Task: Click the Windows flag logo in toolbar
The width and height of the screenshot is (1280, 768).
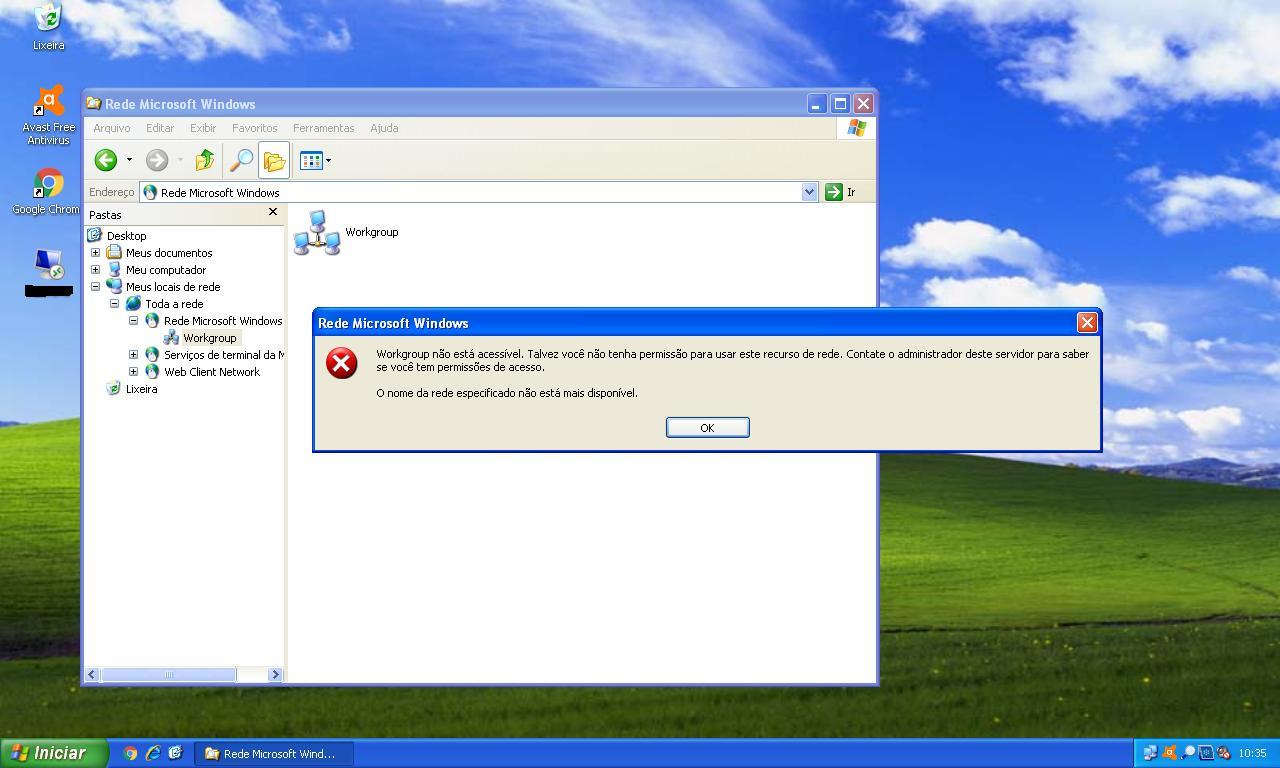Action: click(x=856, y=128)
